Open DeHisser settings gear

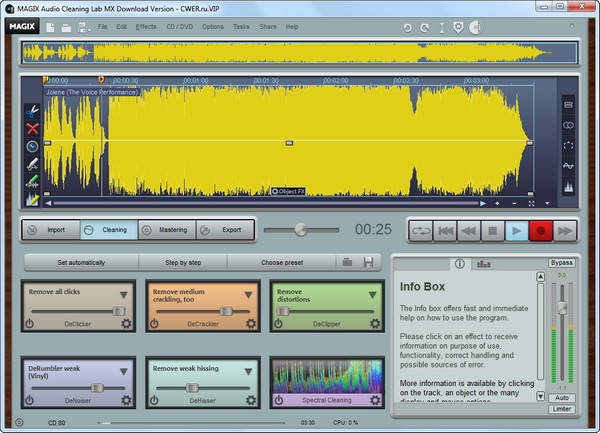coord(251,400)
